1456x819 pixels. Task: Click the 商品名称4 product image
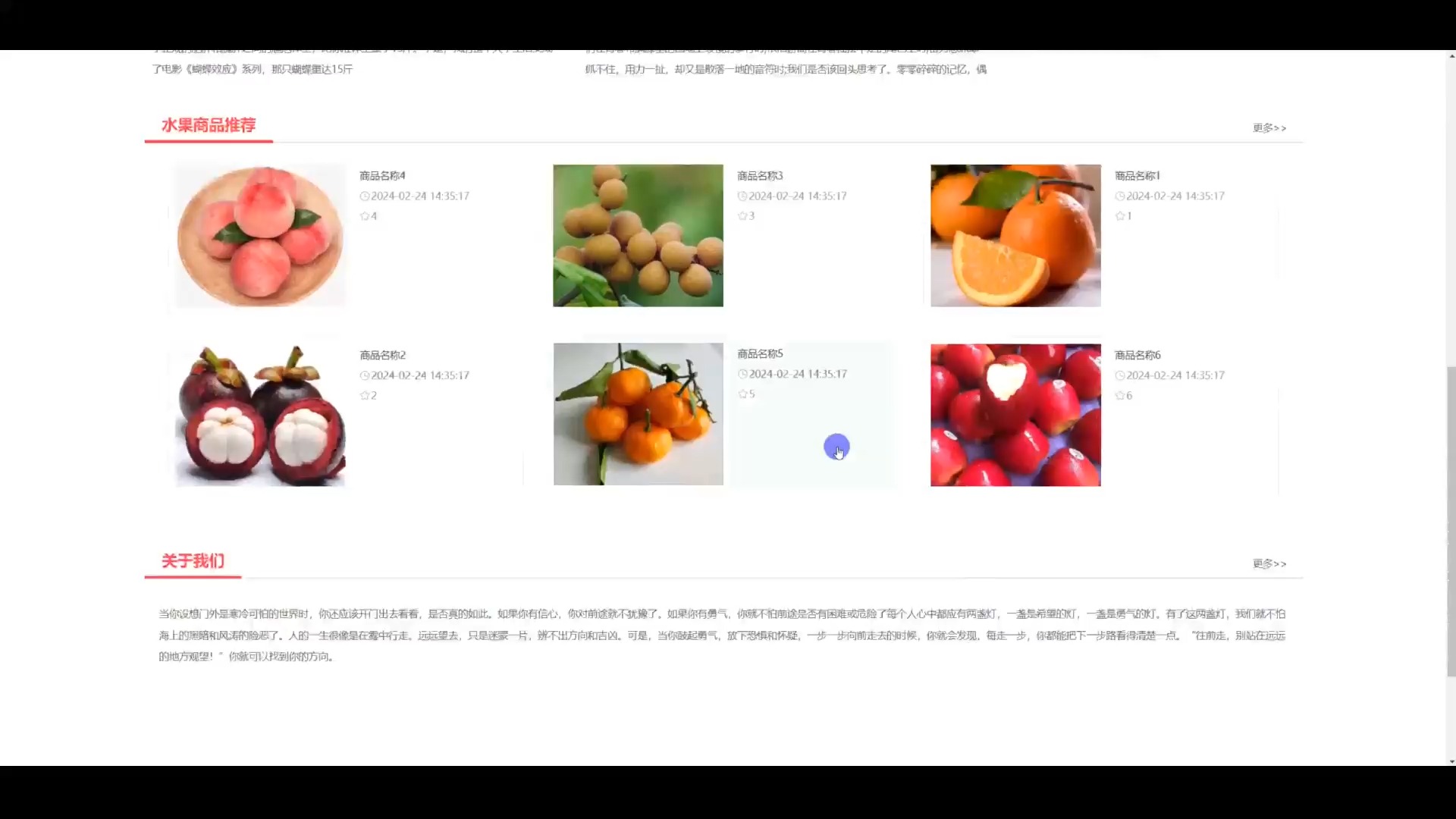[260, 235]
